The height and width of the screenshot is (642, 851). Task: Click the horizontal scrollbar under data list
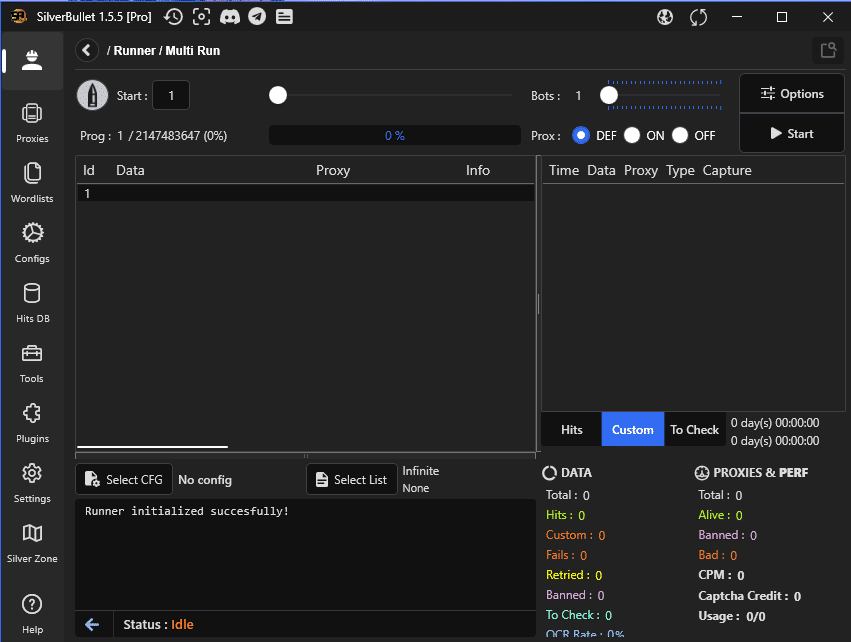click(x=153, y=447)
